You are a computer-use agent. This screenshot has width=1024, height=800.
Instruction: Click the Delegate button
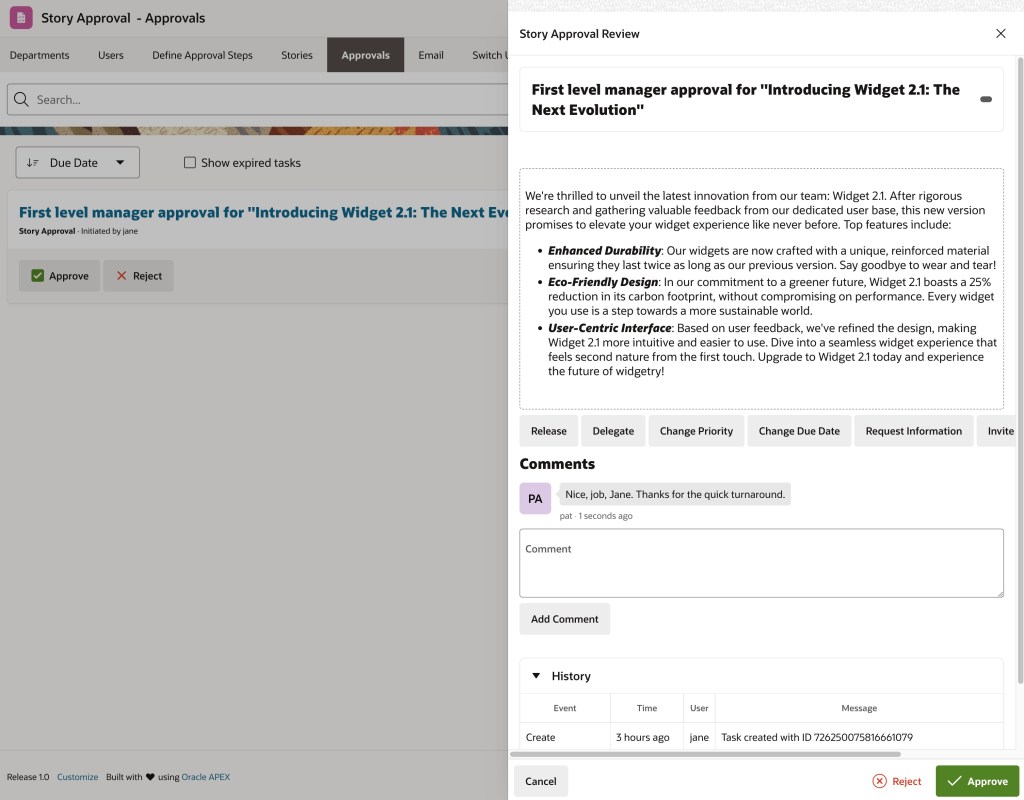(x=612, y=430)
